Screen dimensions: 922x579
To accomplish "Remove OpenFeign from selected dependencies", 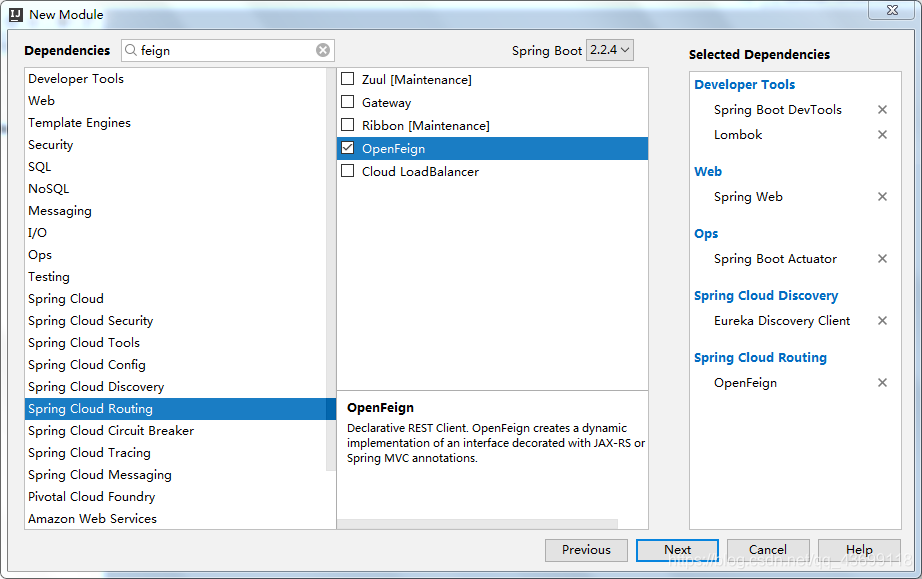I will click(882, 383).
